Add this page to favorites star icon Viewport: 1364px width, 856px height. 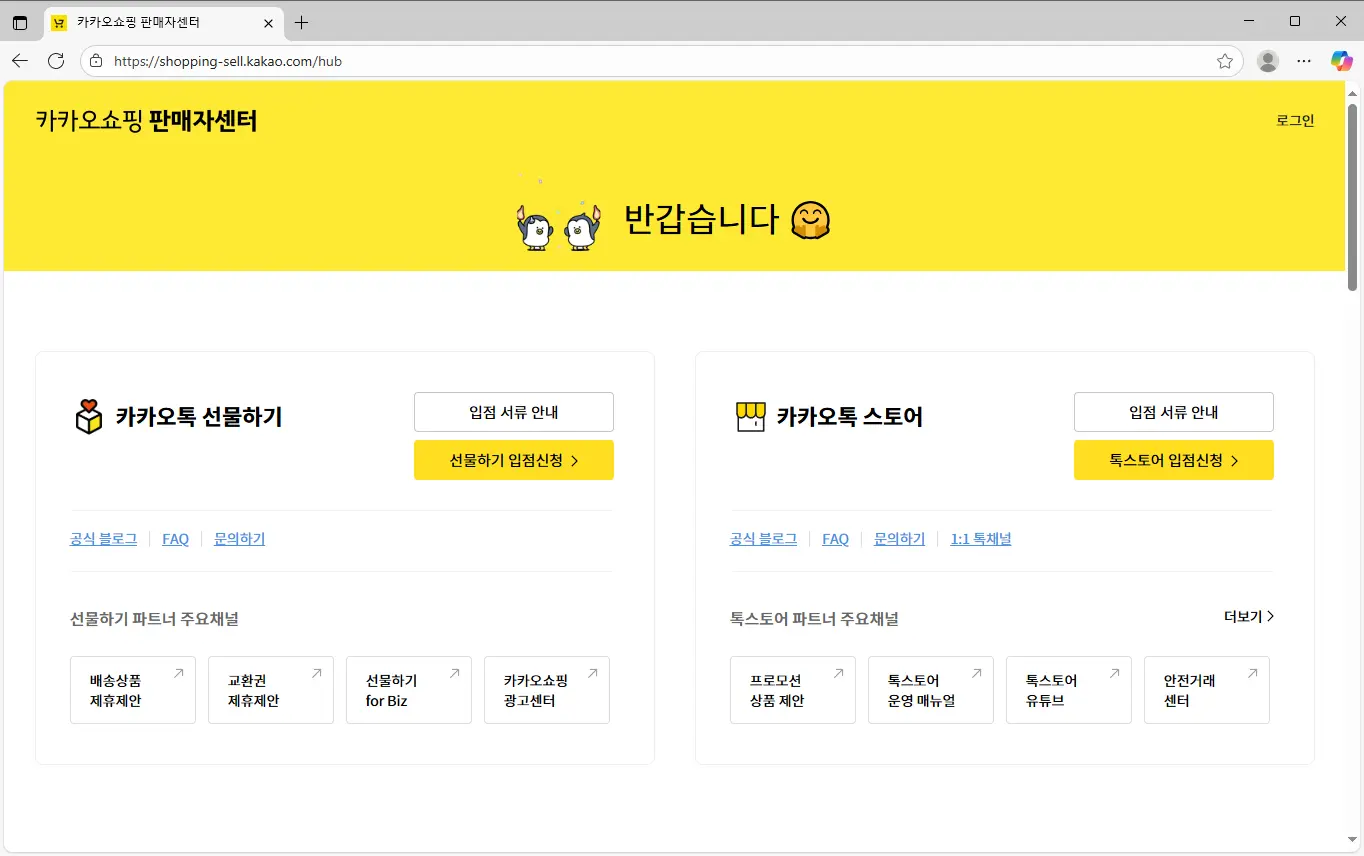[1224, 61]
